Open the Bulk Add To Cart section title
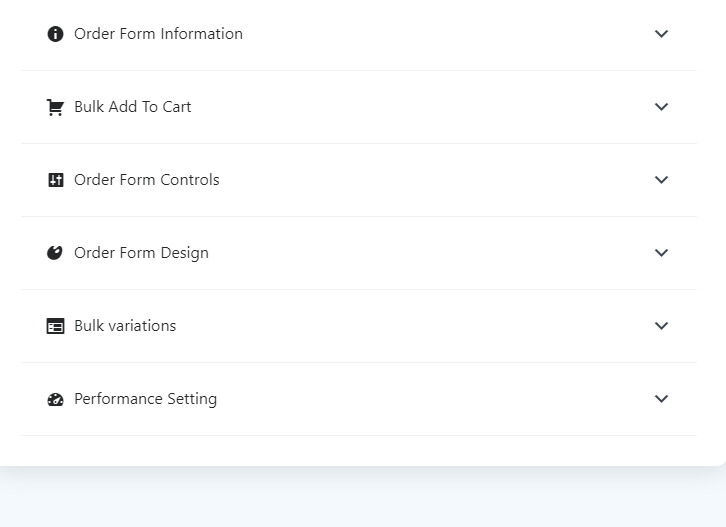Screen dimensions: 726x527 point(132,107)
